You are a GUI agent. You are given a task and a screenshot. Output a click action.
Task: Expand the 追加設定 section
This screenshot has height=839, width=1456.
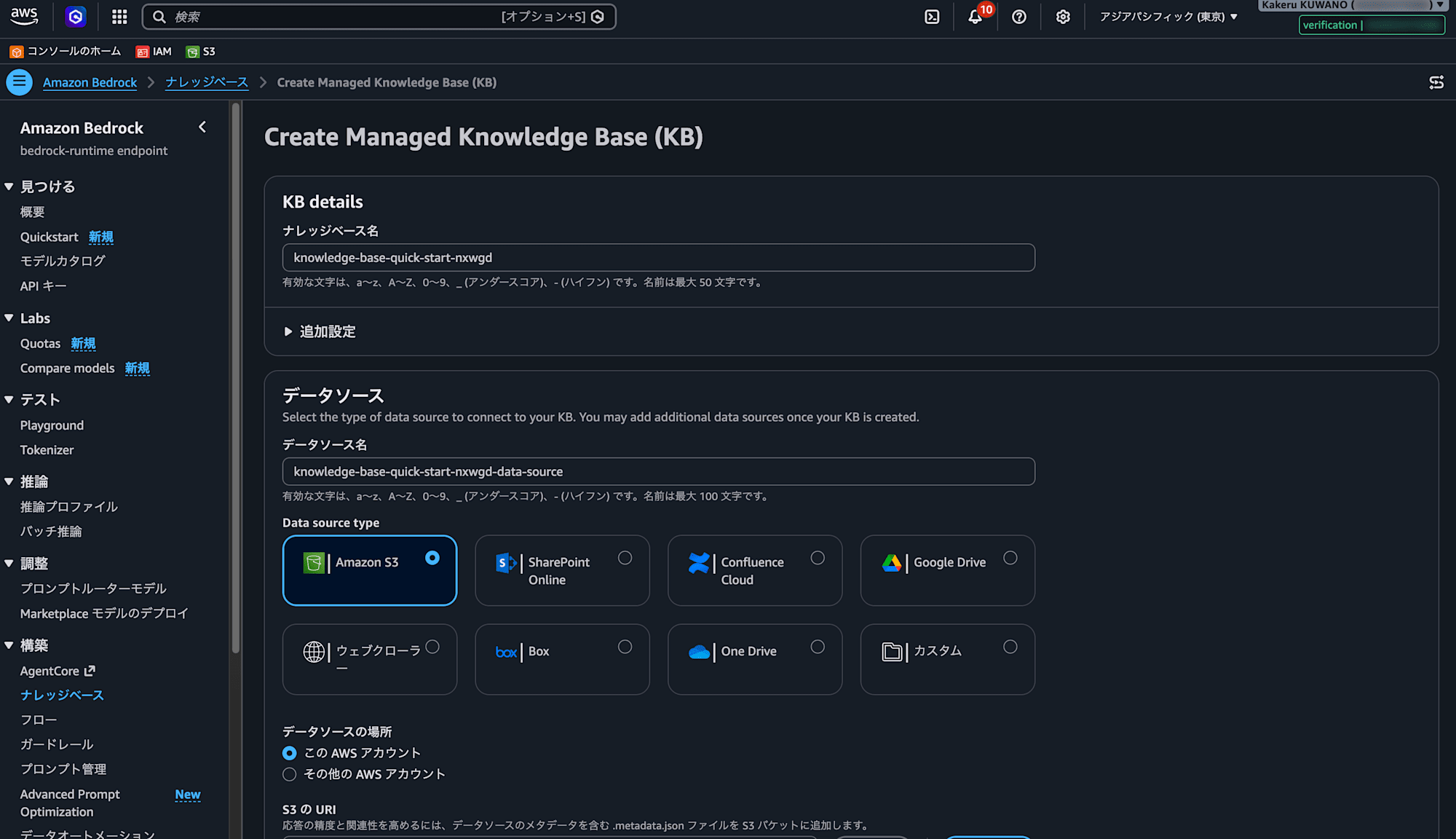tap(320, 332)
